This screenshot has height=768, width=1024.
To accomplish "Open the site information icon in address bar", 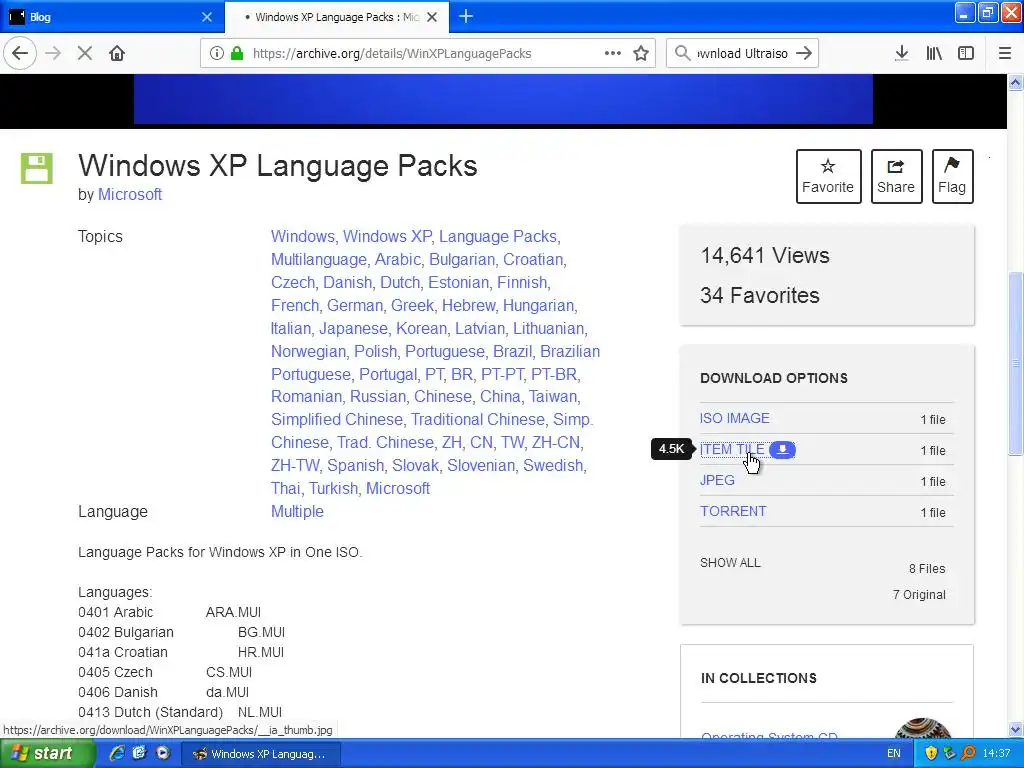I will [216, 54].
